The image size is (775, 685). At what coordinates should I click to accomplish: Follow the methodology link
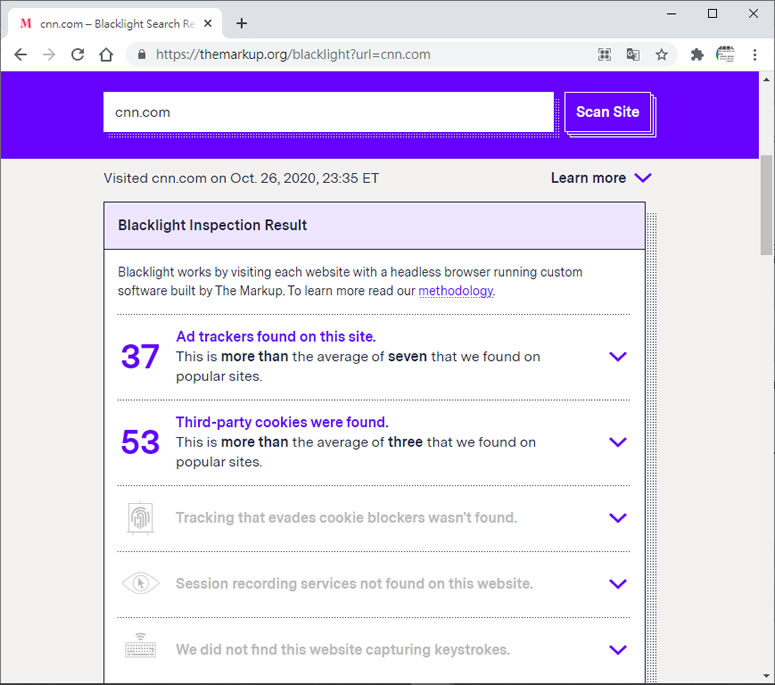(455, 291)
